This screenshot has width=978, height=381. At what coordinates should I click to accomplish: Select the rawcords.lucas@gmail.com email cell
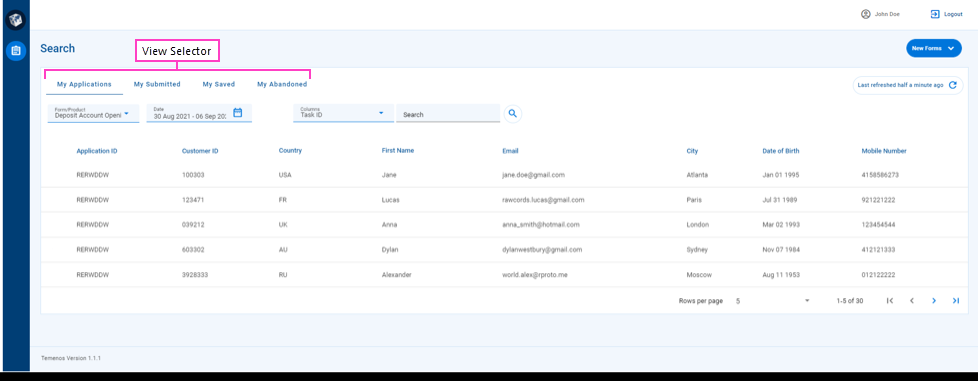click(543, 200)
